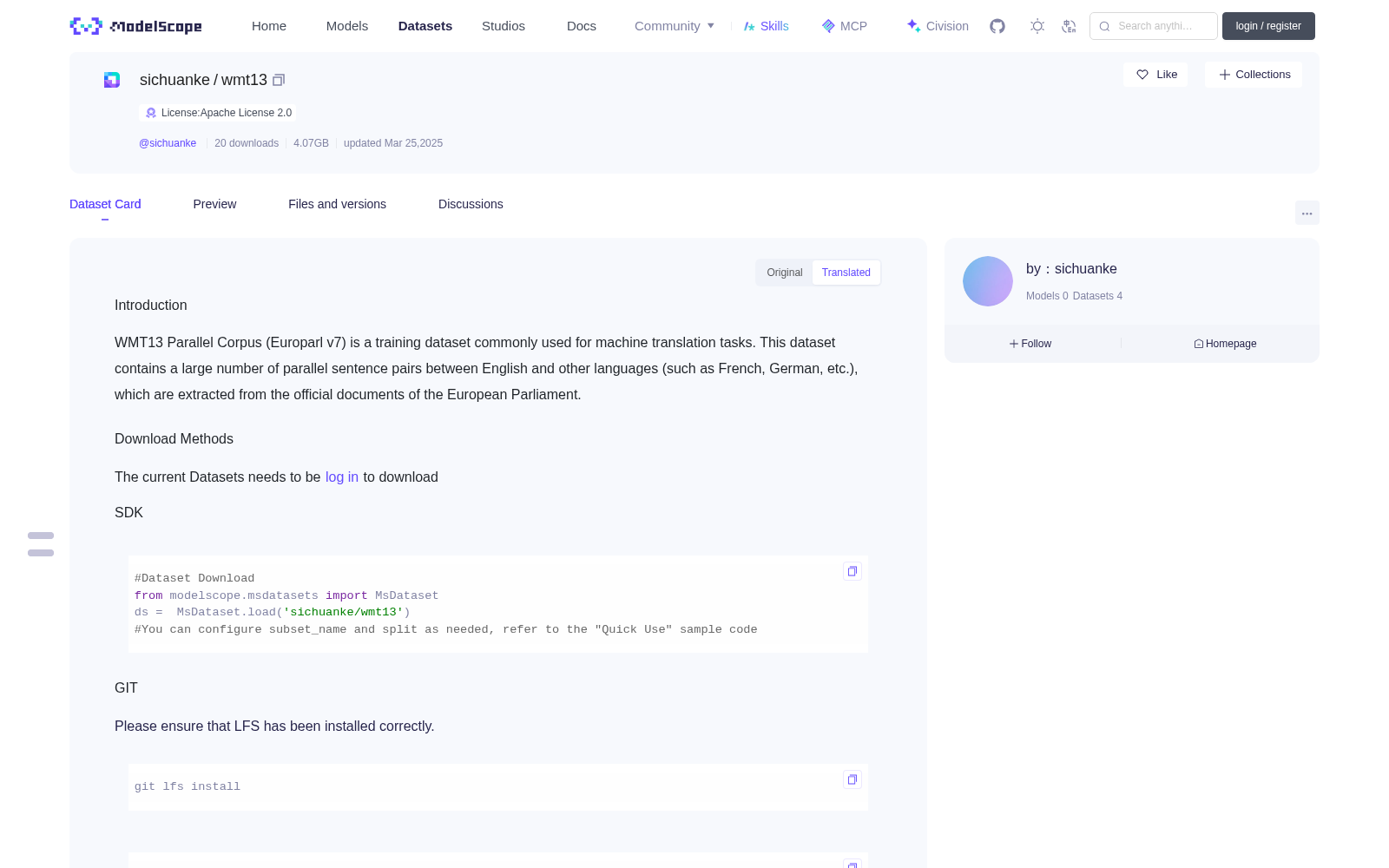Select the Dataset Card tab
The height and width of the screenshot is (868, 1389).
(x=105, y=204)
